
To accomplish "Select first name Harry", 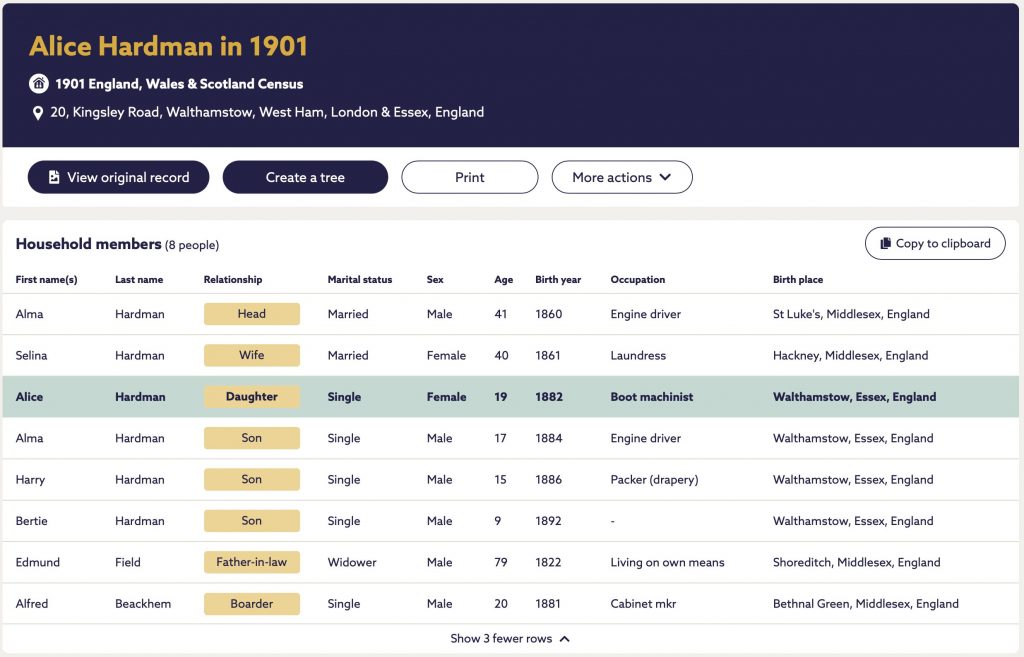I will [x=30, y=479].
